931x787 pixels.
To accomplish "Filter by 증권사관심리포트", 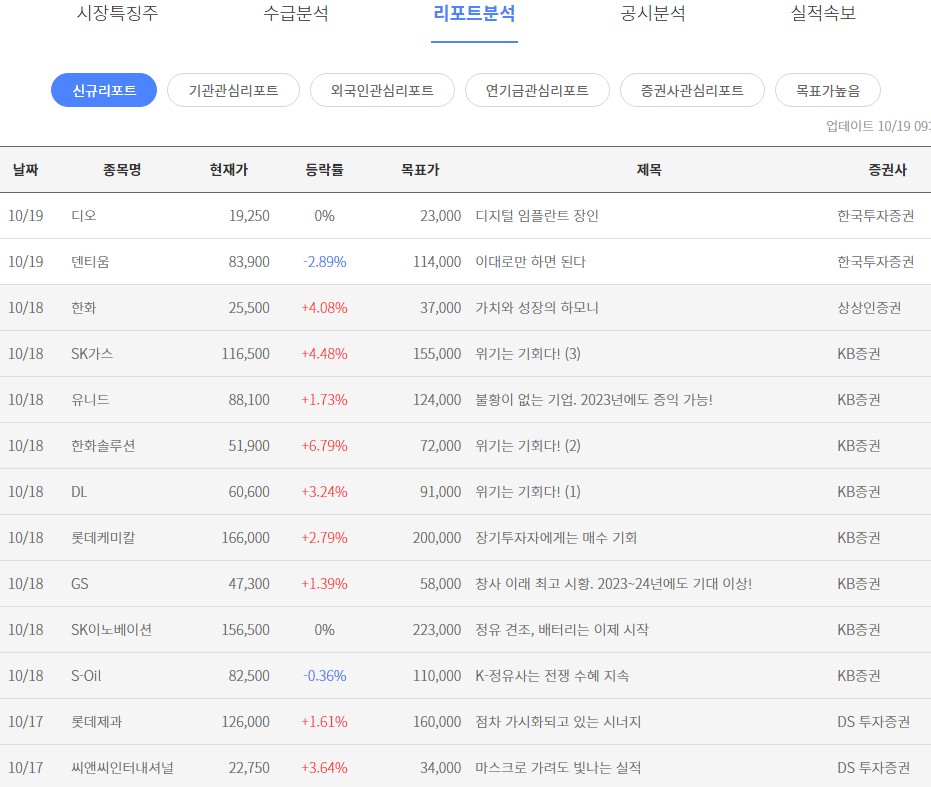I will [x=692, y=90].
